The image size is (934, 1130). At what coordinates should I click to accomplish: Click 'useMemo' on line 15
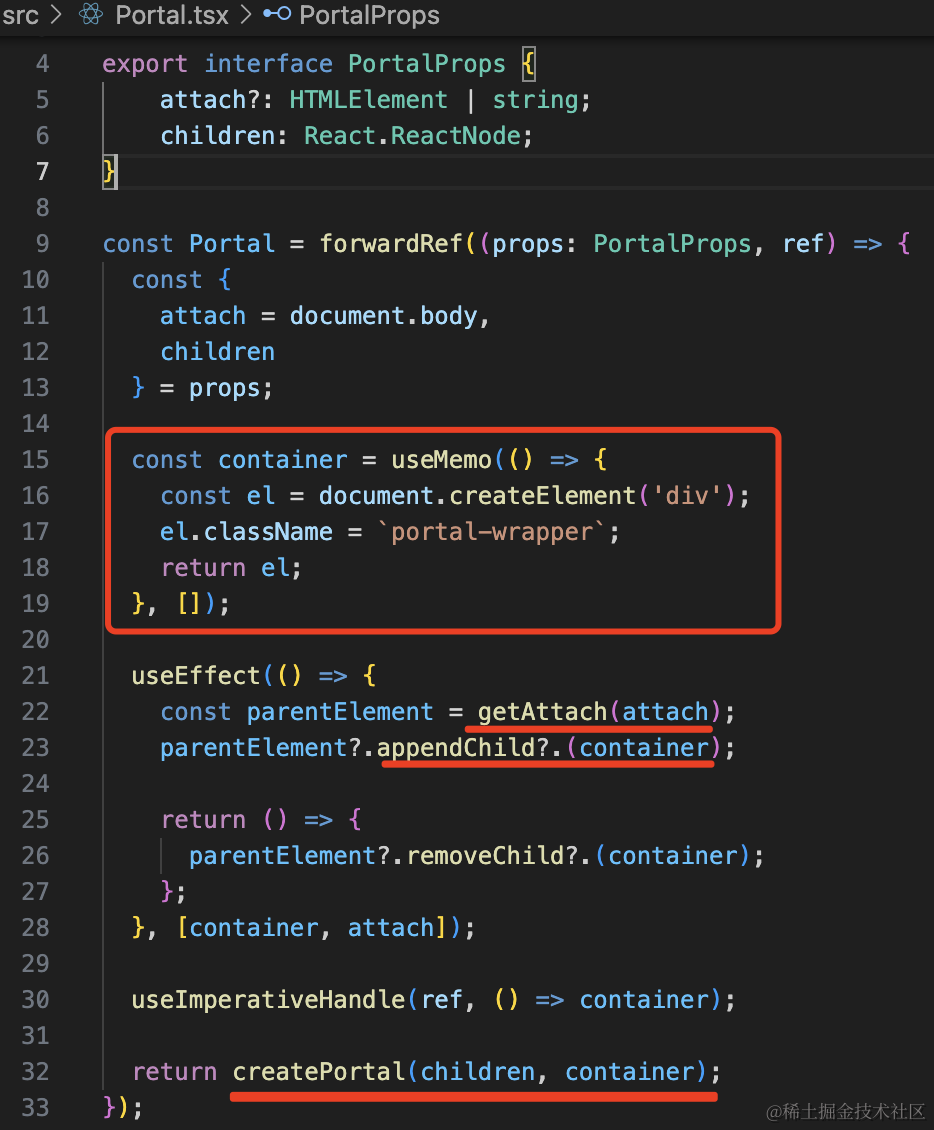point(441,460)
